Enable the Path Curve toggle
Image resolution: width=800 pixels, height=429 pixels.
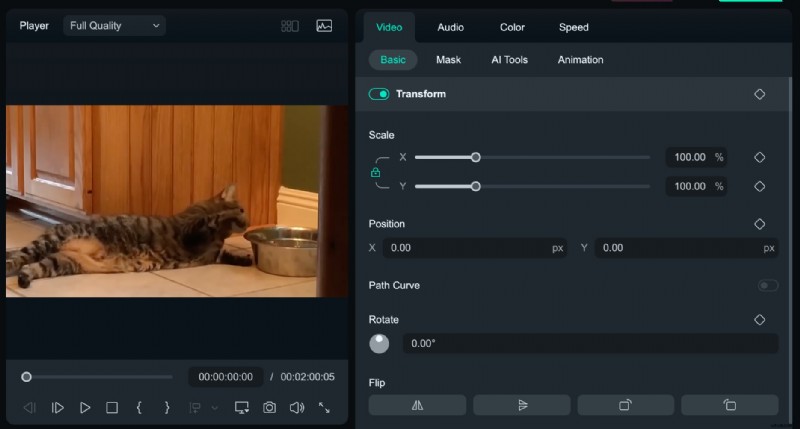[767, 285]
